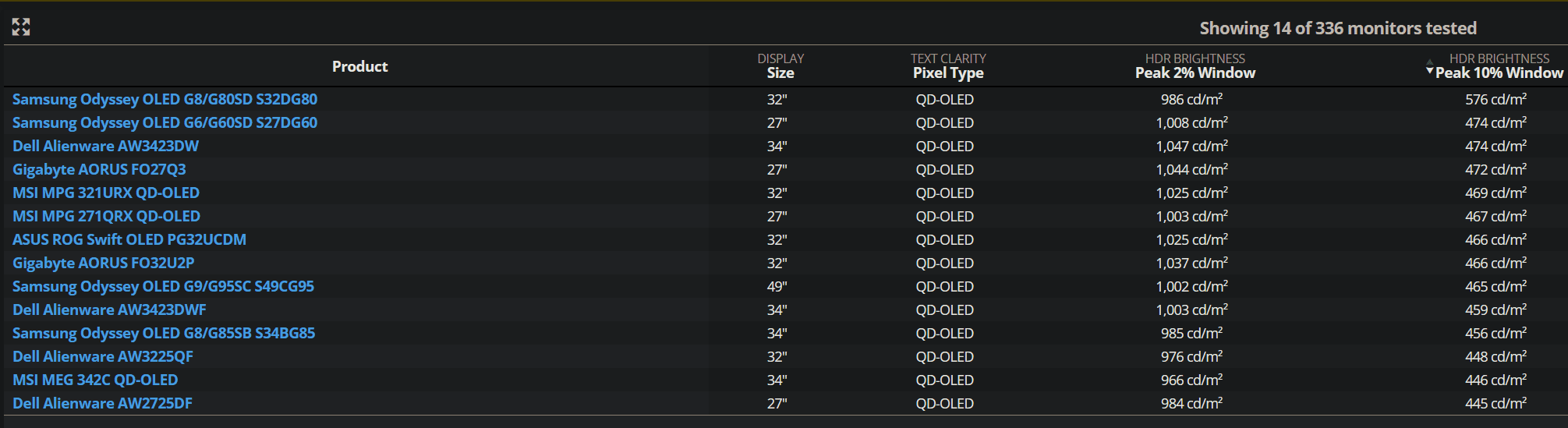The height and width of the screenshot is (428, 1568).
Task: Open Samsung Odyssey OLED G8/G80SD S32DG80 link
Action: 165,99
